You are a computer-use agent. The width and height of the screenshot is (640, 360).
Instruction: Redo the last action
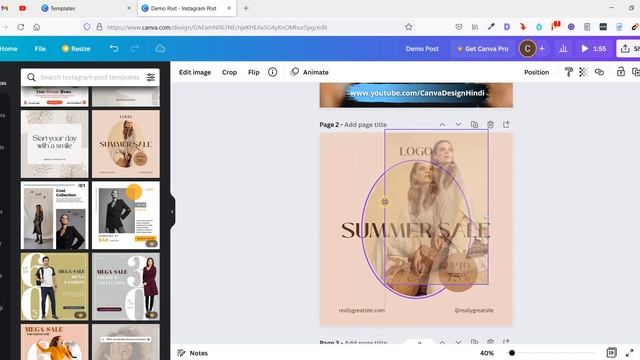135,49
